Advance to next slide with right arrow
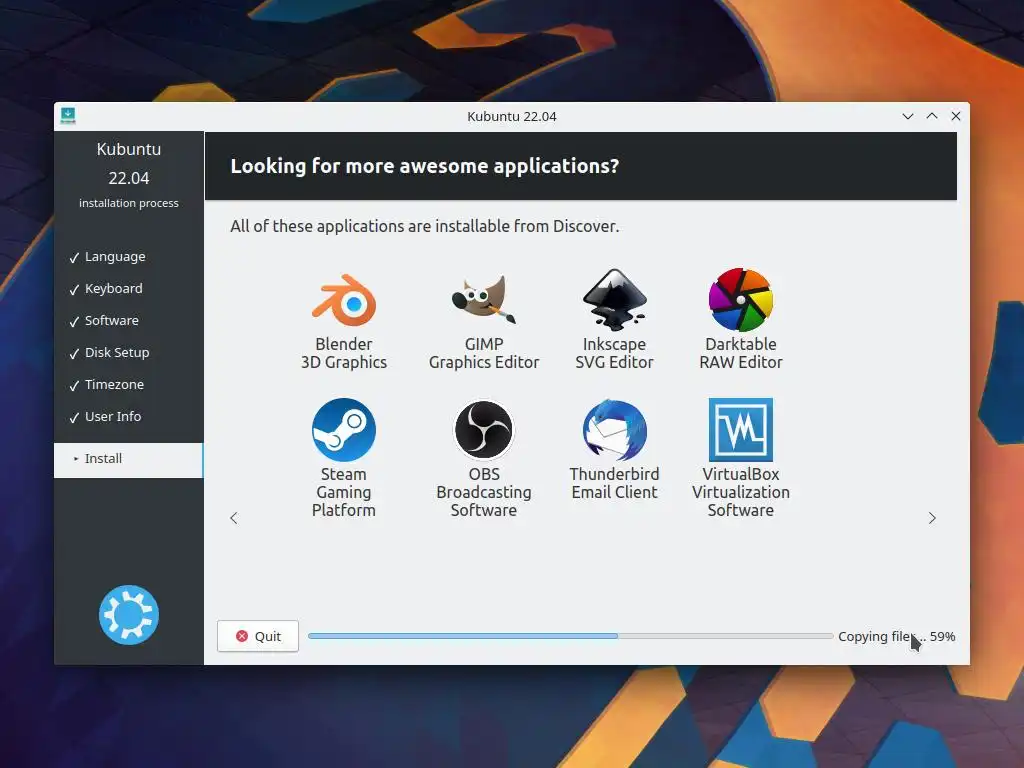Image resolution: width=1024 pixels, height=768 pixels. pos(932,518)
